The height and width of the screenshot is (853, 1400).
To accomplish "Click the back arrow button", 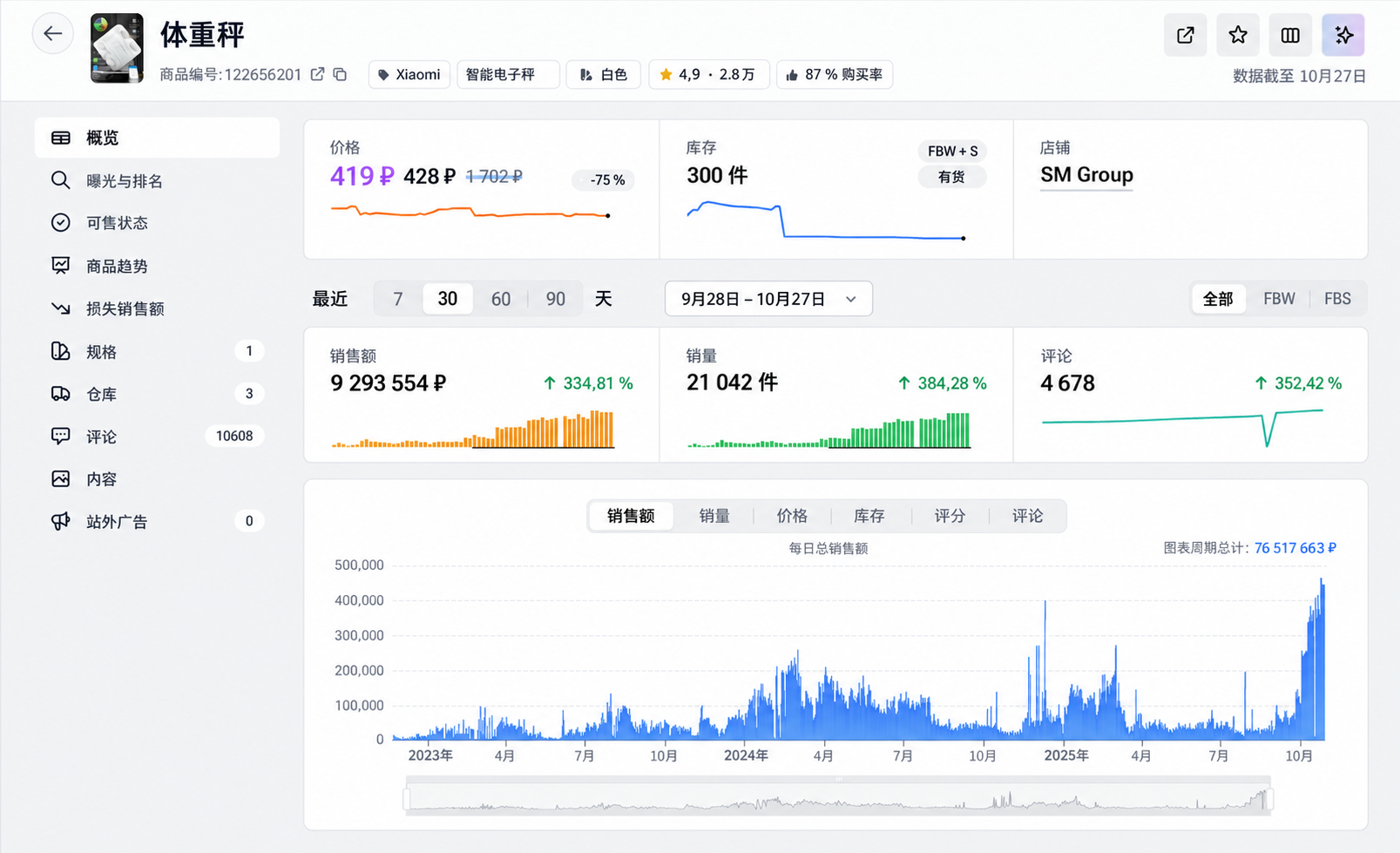I will click(x=53, y=34).
